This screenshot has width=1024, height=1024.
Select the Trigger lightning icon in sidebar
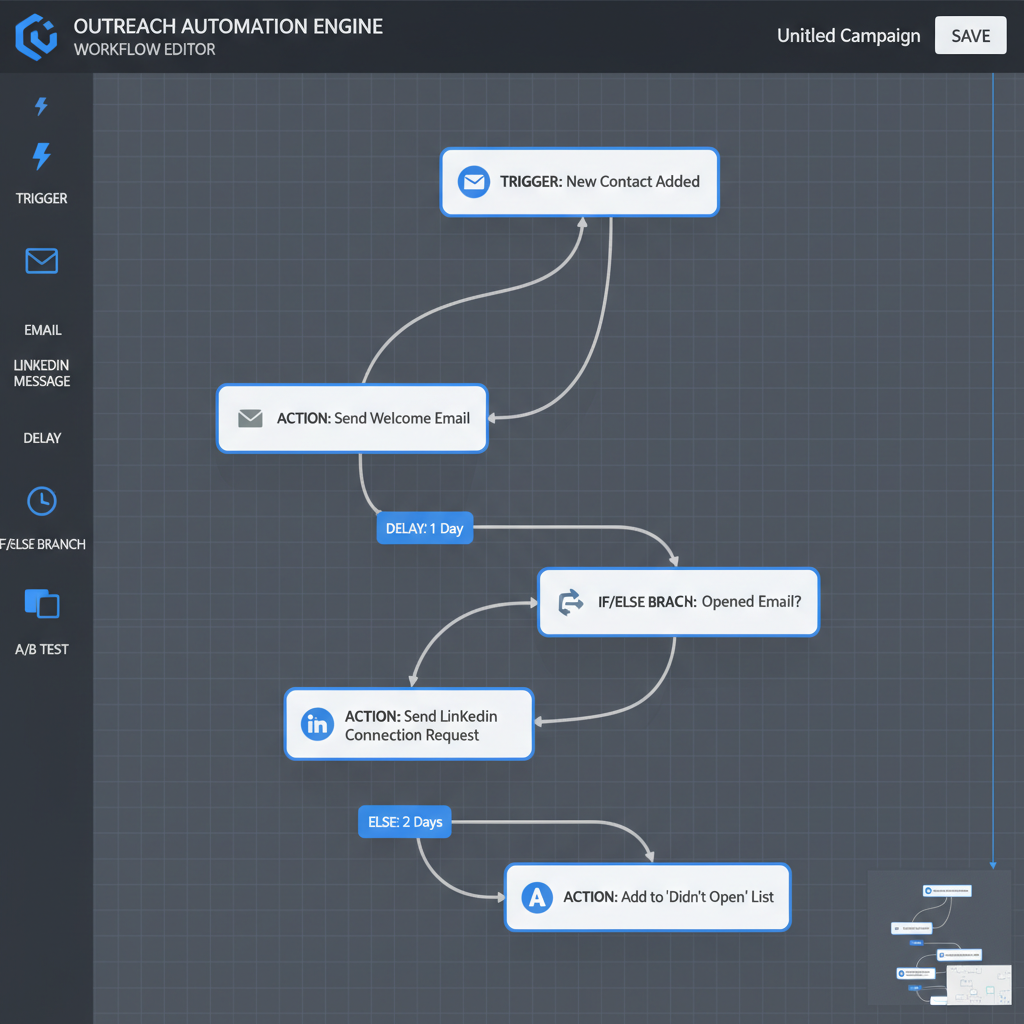click(41, 155)
